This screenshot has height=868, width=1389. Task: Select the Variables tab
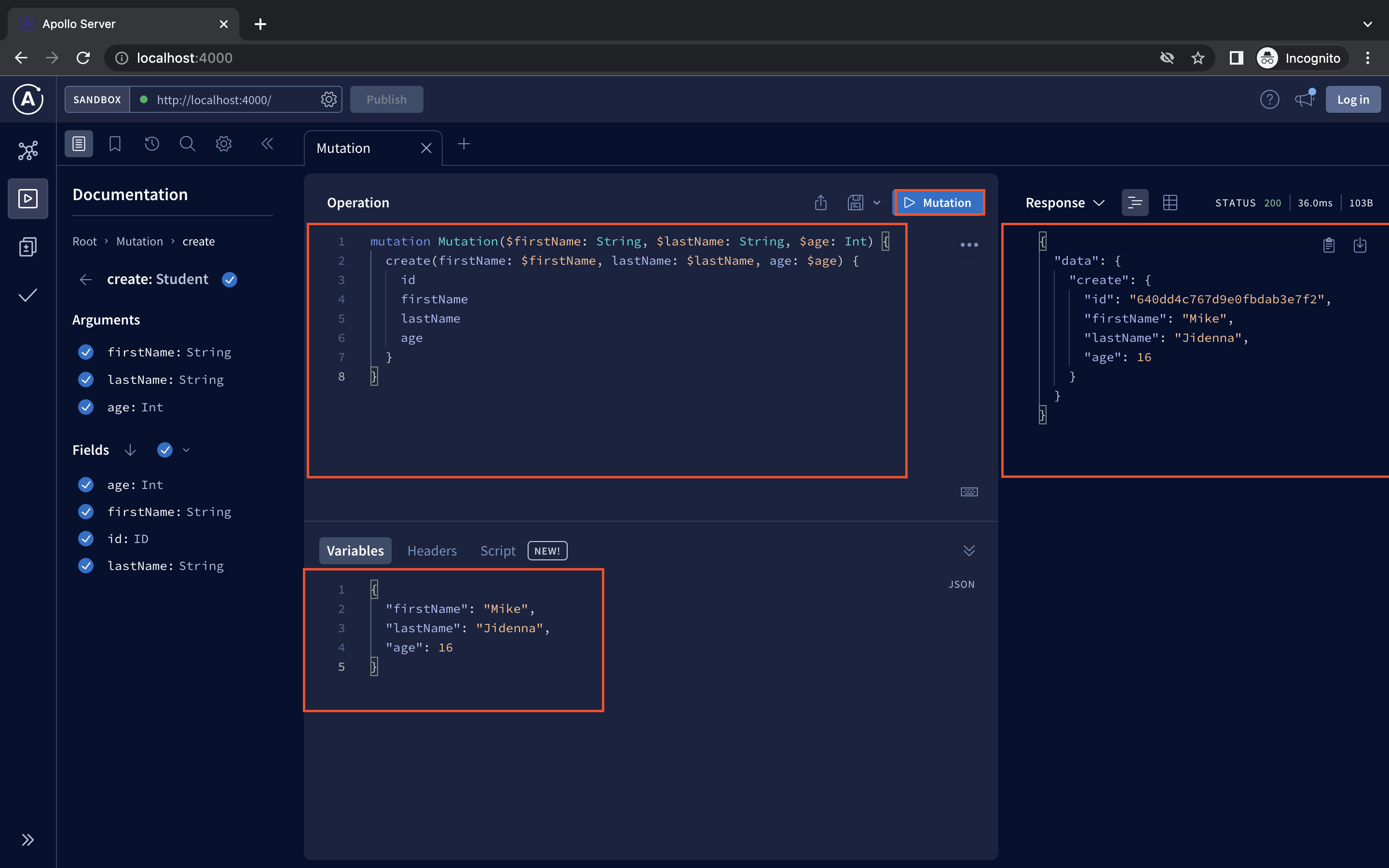(355, 551)
